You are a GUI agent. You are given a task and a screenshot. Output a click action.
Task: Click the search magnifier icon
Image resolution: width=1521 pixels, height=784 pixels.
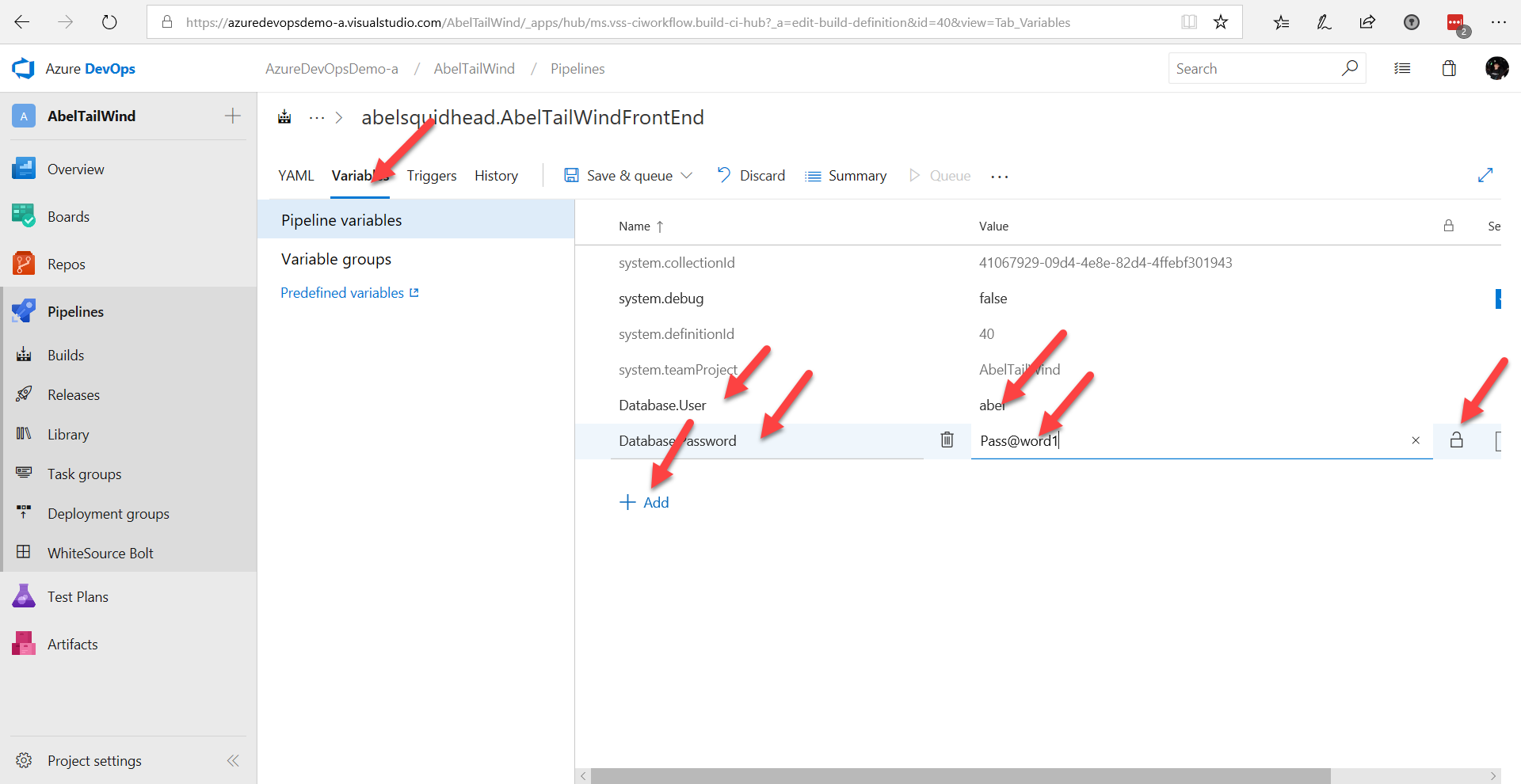[x=1350, y=68]
